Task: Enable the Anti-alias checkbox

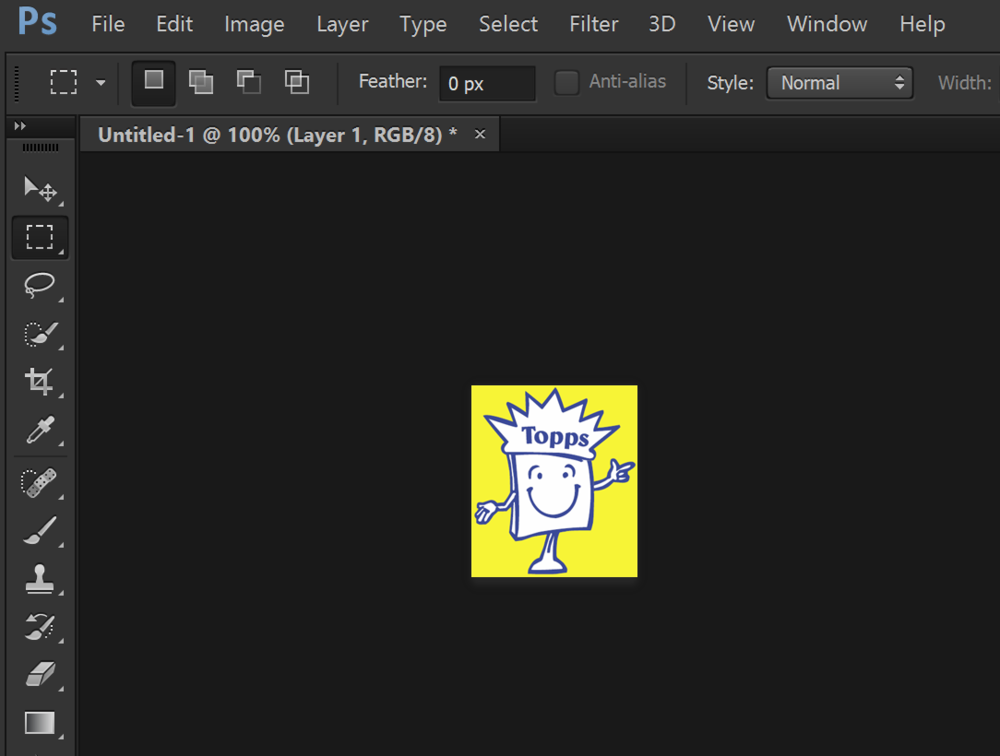Action: coord(566,82)
